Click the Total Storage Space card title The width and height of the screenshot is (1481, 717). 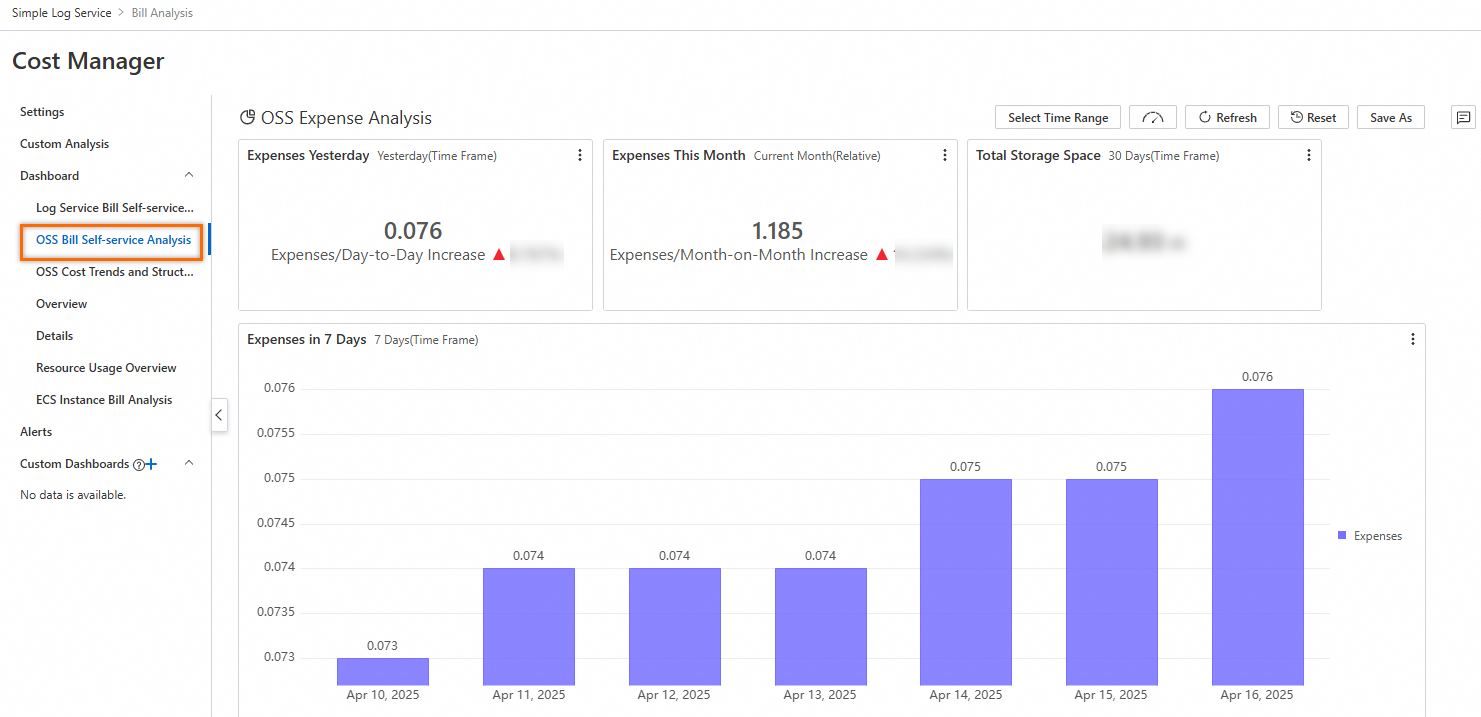1038,155
